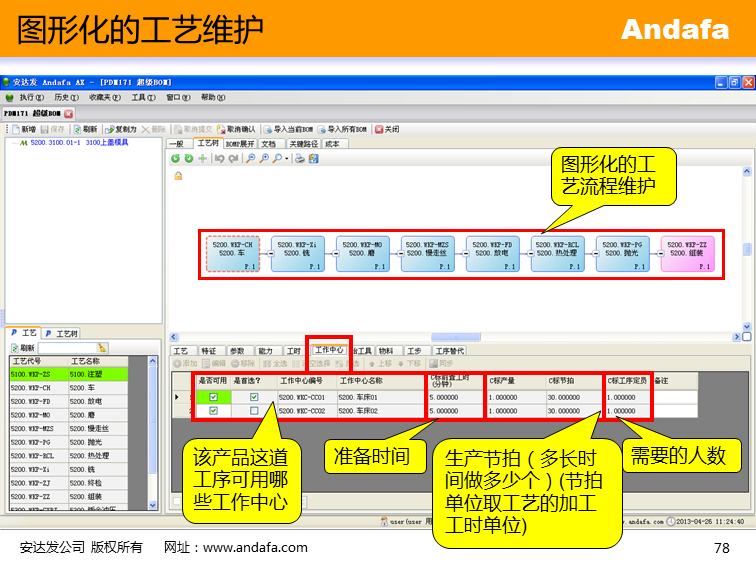Toggle 是否首选 checkbox for 5200.WKC-CC02
Screen dimensions: 756x567
click(253, 411)
